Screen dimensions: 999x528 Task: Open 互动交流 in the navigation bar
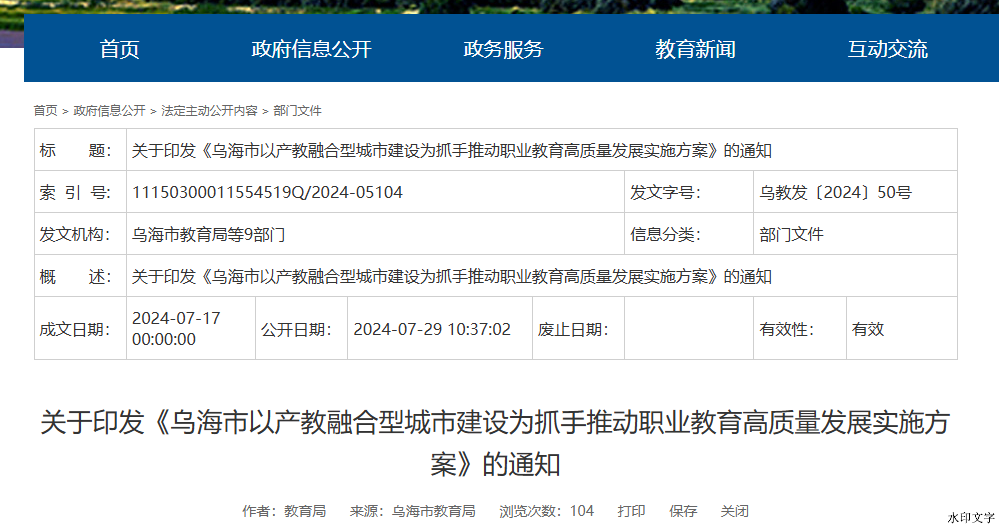(x=887, y=49)
